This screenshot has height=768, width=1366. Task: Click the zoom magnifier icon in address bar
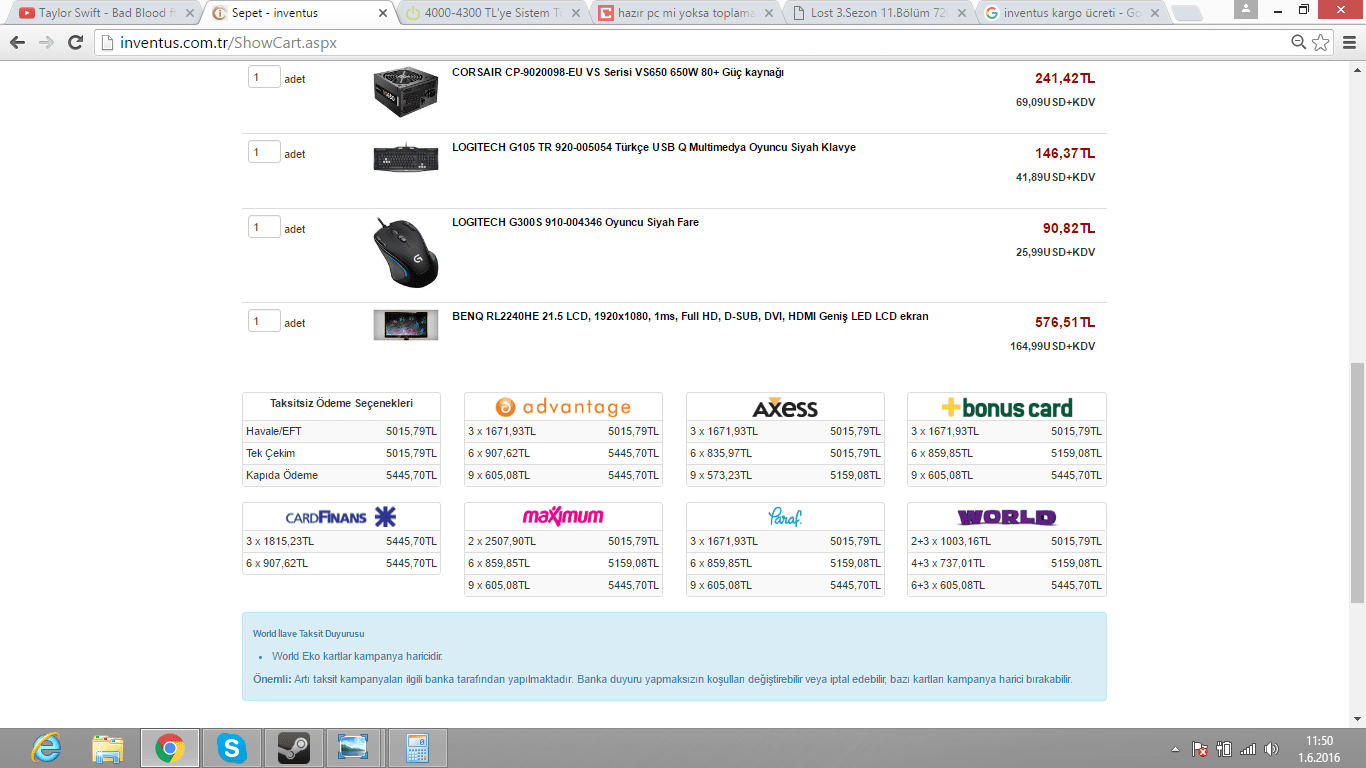click(1299, 42)
